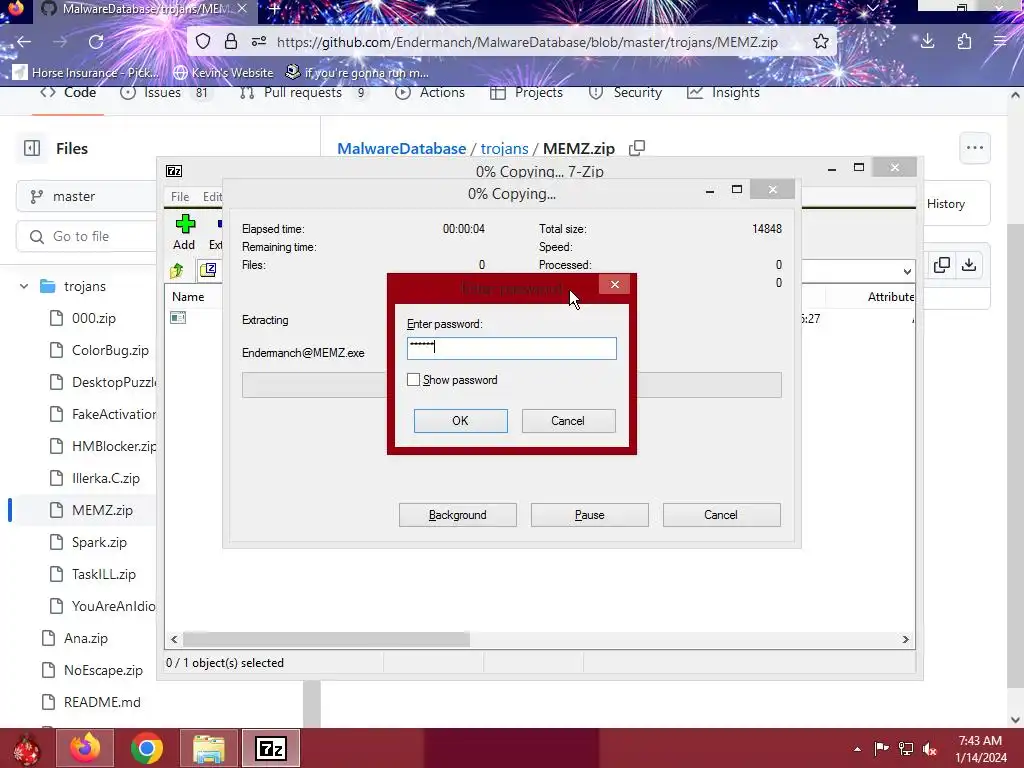Open Illerka.C.zip in file tree
The height and width of the screenshot is (768, 1024).
point(105,478)
